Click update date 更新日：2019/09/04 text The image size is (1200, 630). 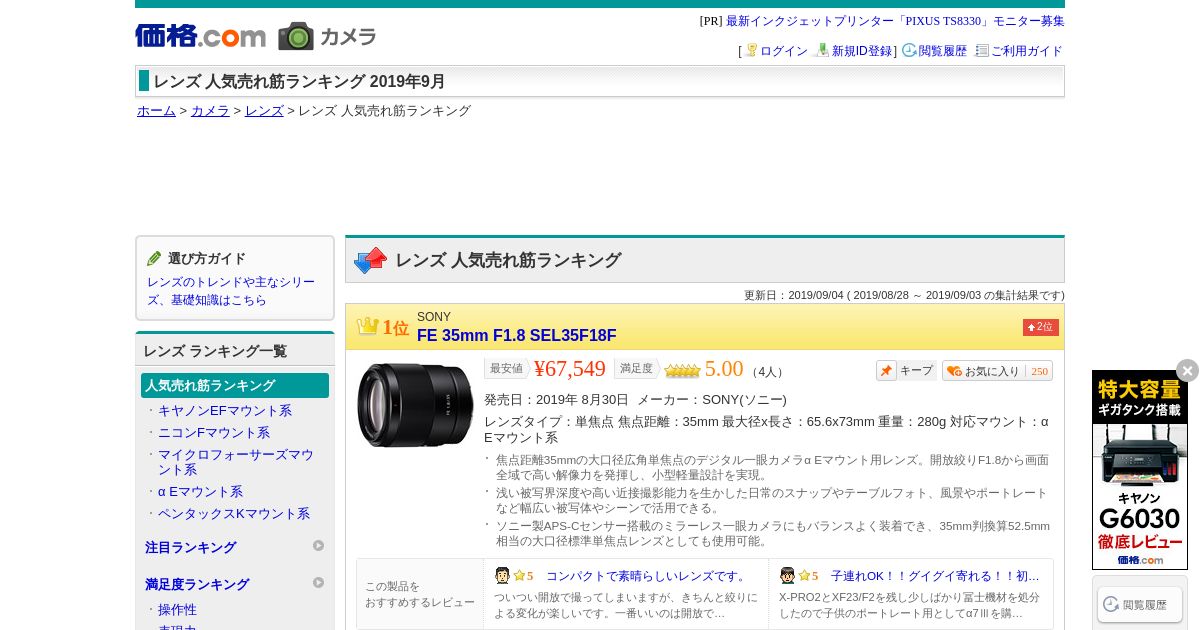pyautogui.click(x=904, y=296)
